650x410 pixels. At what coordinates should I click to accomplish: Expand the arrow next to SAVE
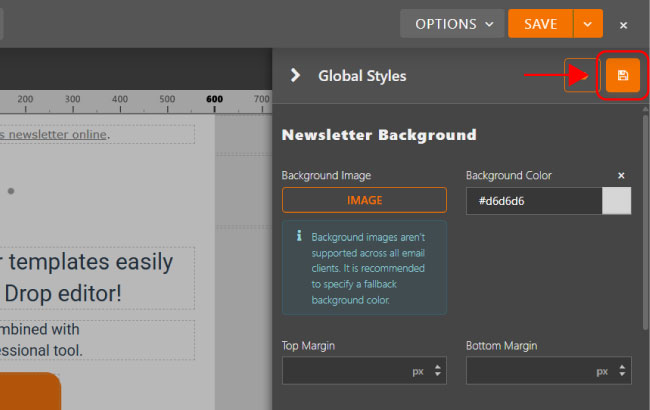589,24
